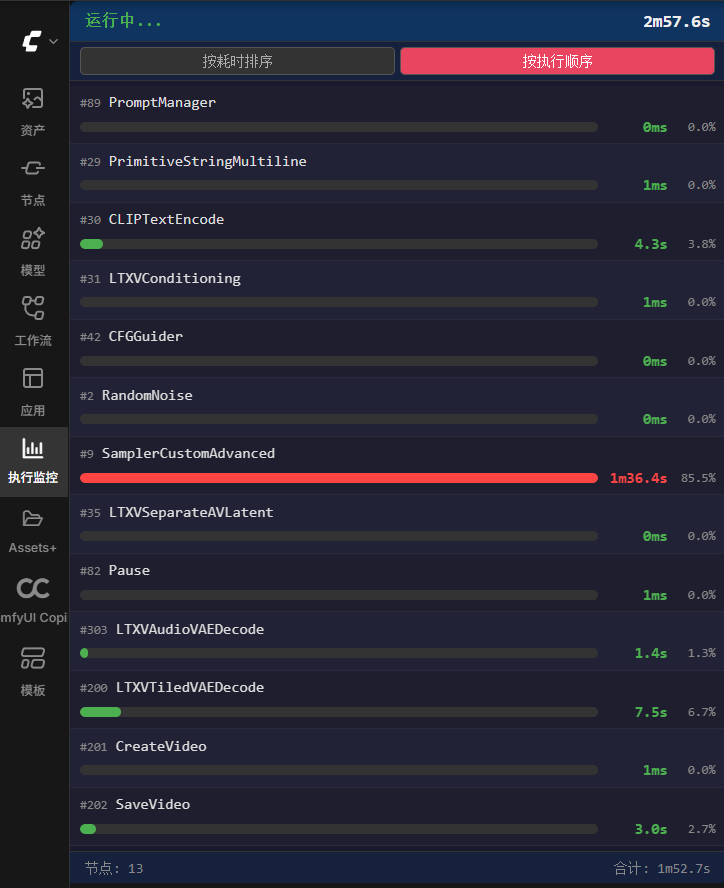
Task: Click the 2m57.6s elapsed timer
Action: point(676,22)
